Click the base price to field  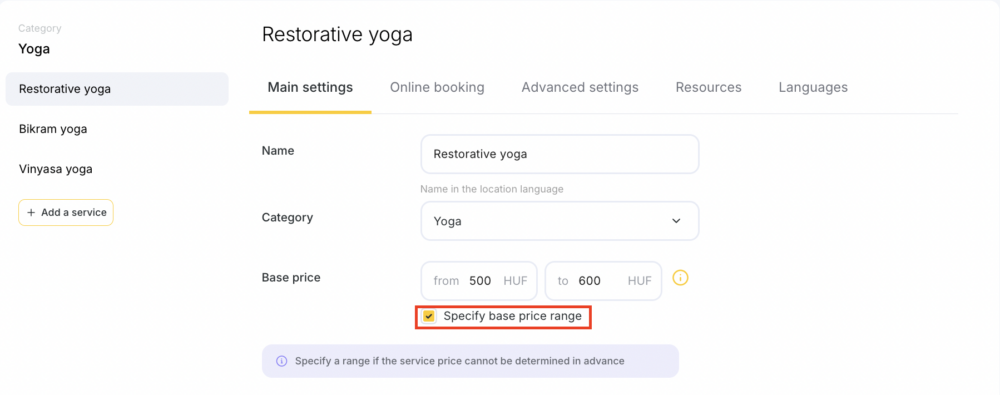coord(603,281)
